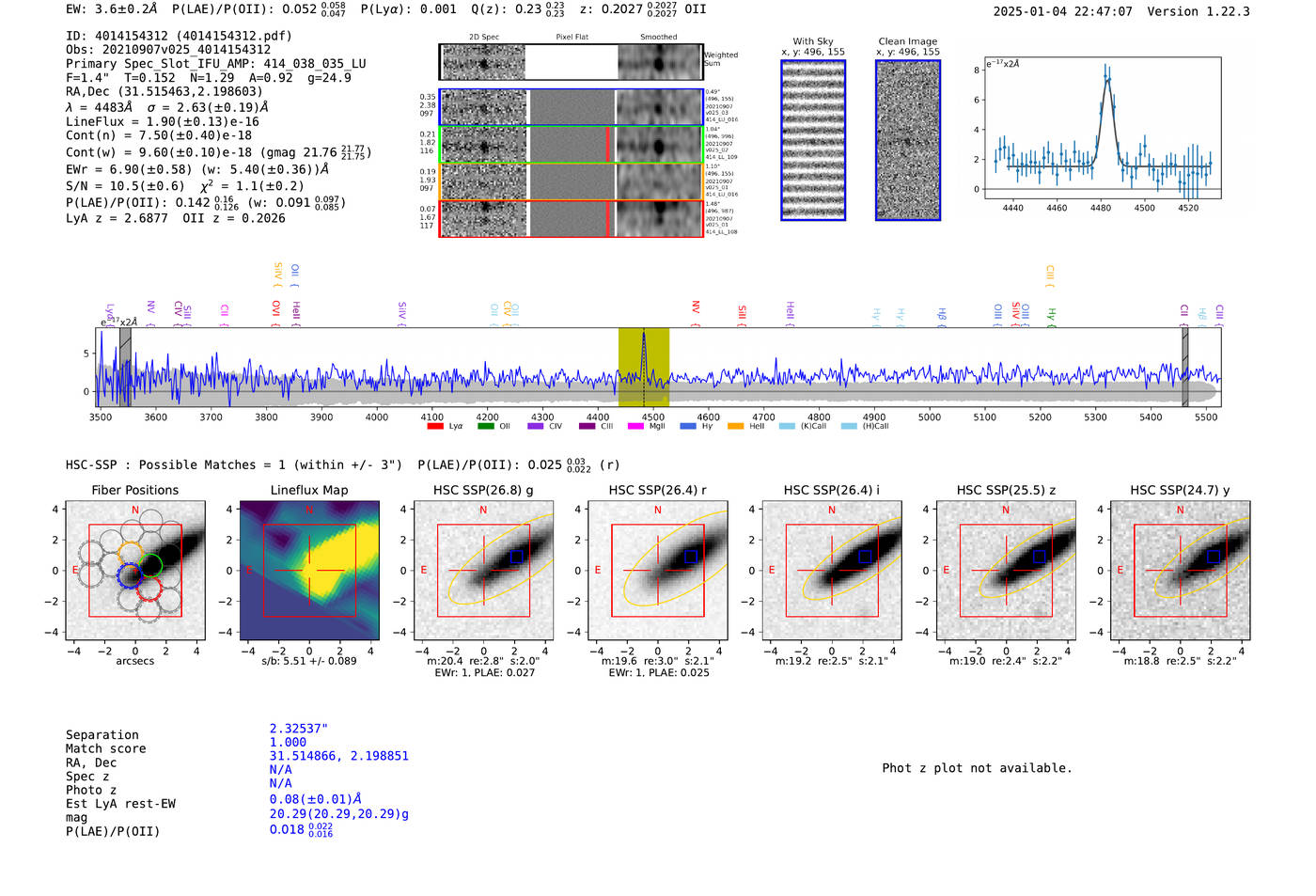
Task: Click the "Phot z plot not available." message
Action: (x=977, y=768)
